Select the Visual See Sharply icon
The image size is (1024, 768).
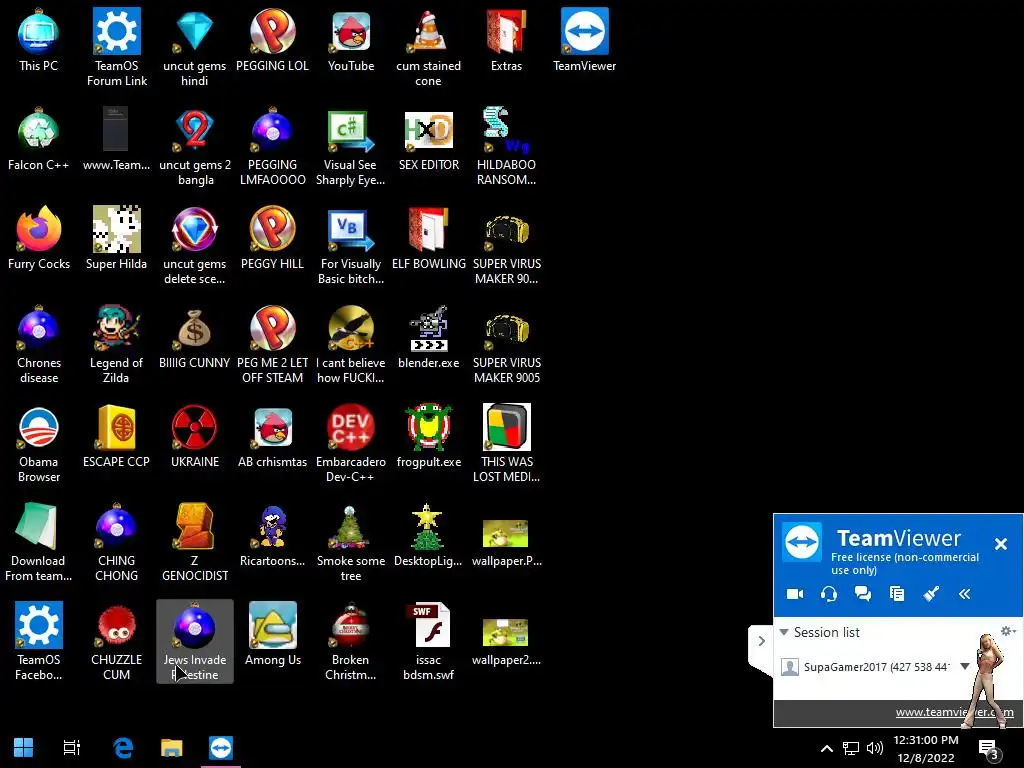click(x=351, y=146)
